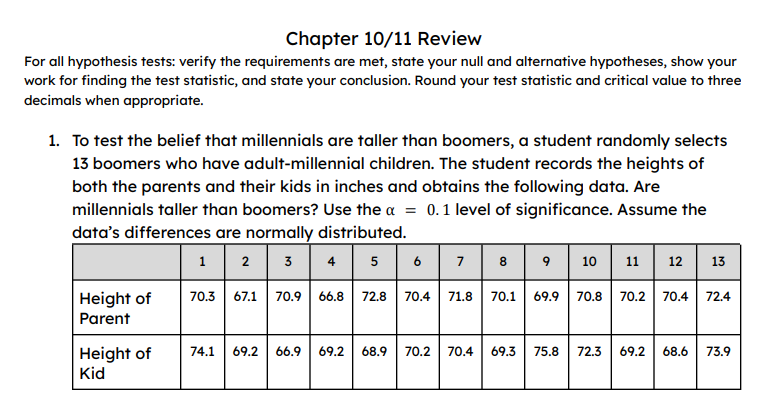Viewport: 778px width, 406px height.
Task: Click the "Height of Parent" row label
Action: (x=115, y=308)
